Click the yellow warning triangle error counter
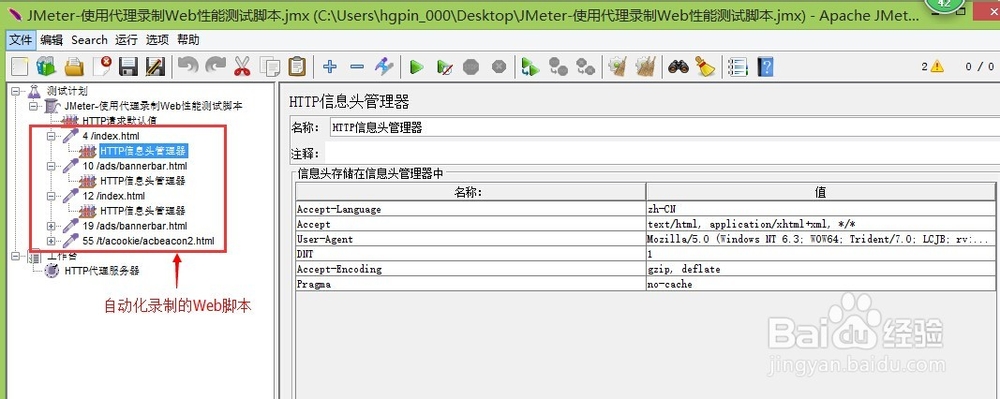1000x399 pixels. coord(937,66)
